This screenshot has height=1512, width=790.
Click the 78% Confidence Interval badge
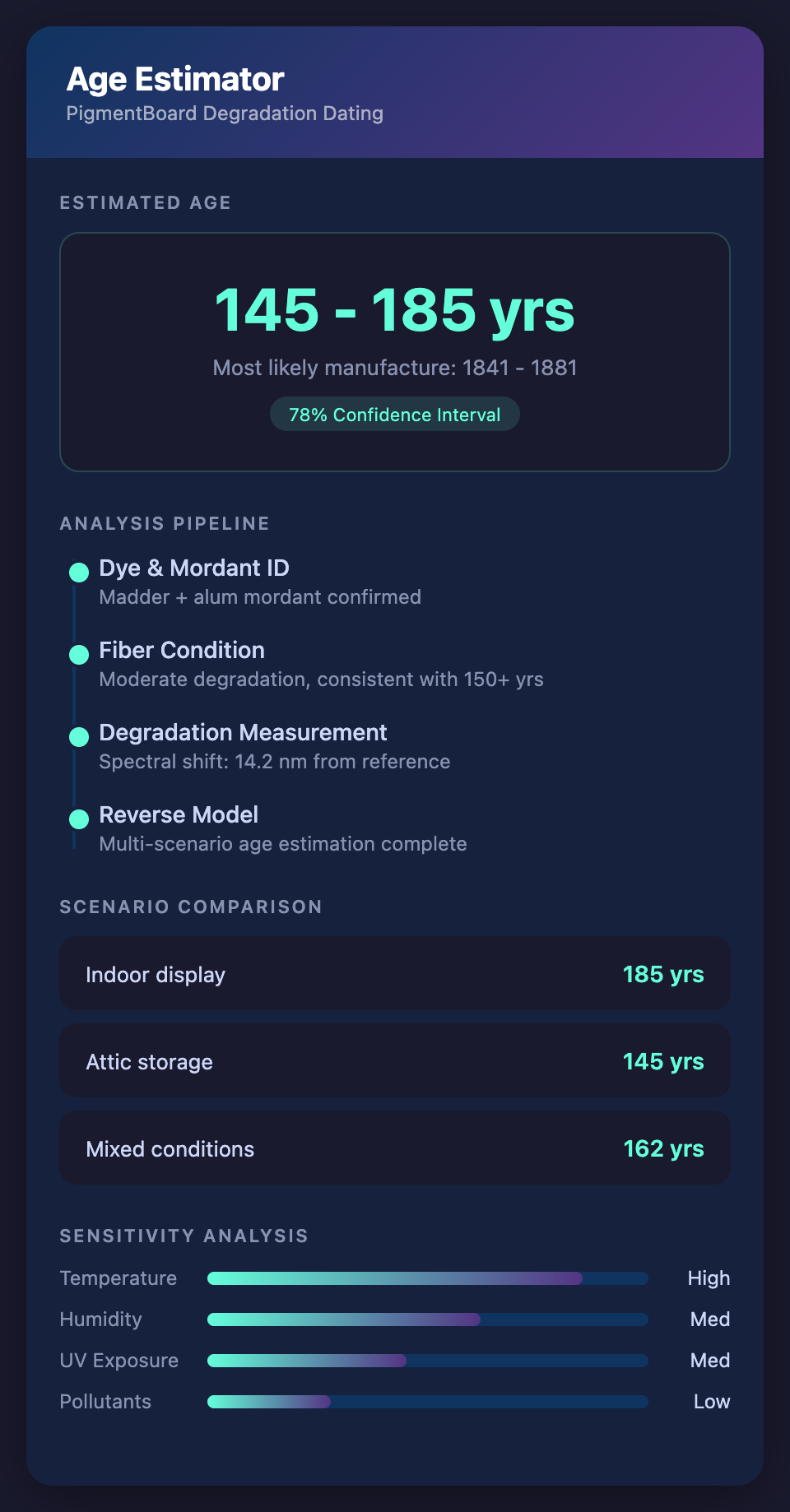pyautogui.click(x=395, y=415)
